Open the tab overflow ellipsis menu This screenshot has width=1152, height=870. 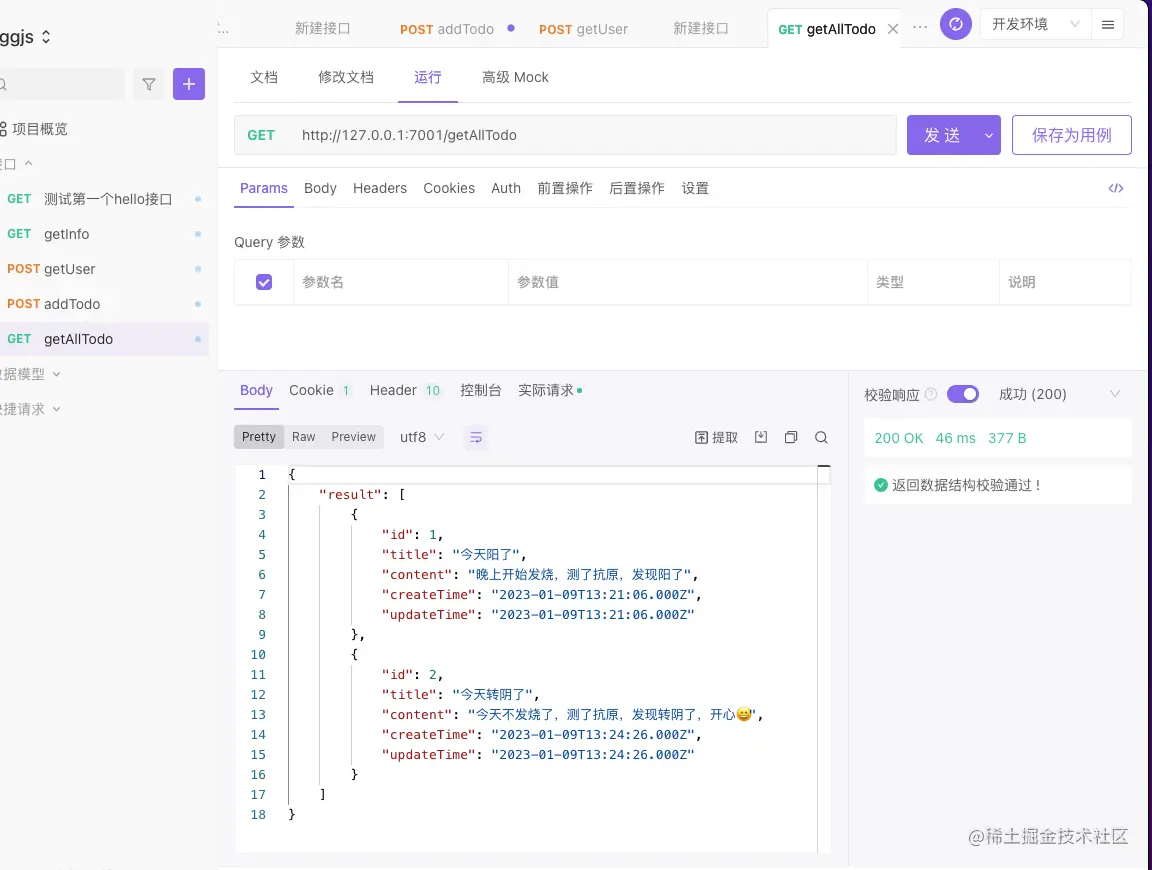tap(920, 27)
